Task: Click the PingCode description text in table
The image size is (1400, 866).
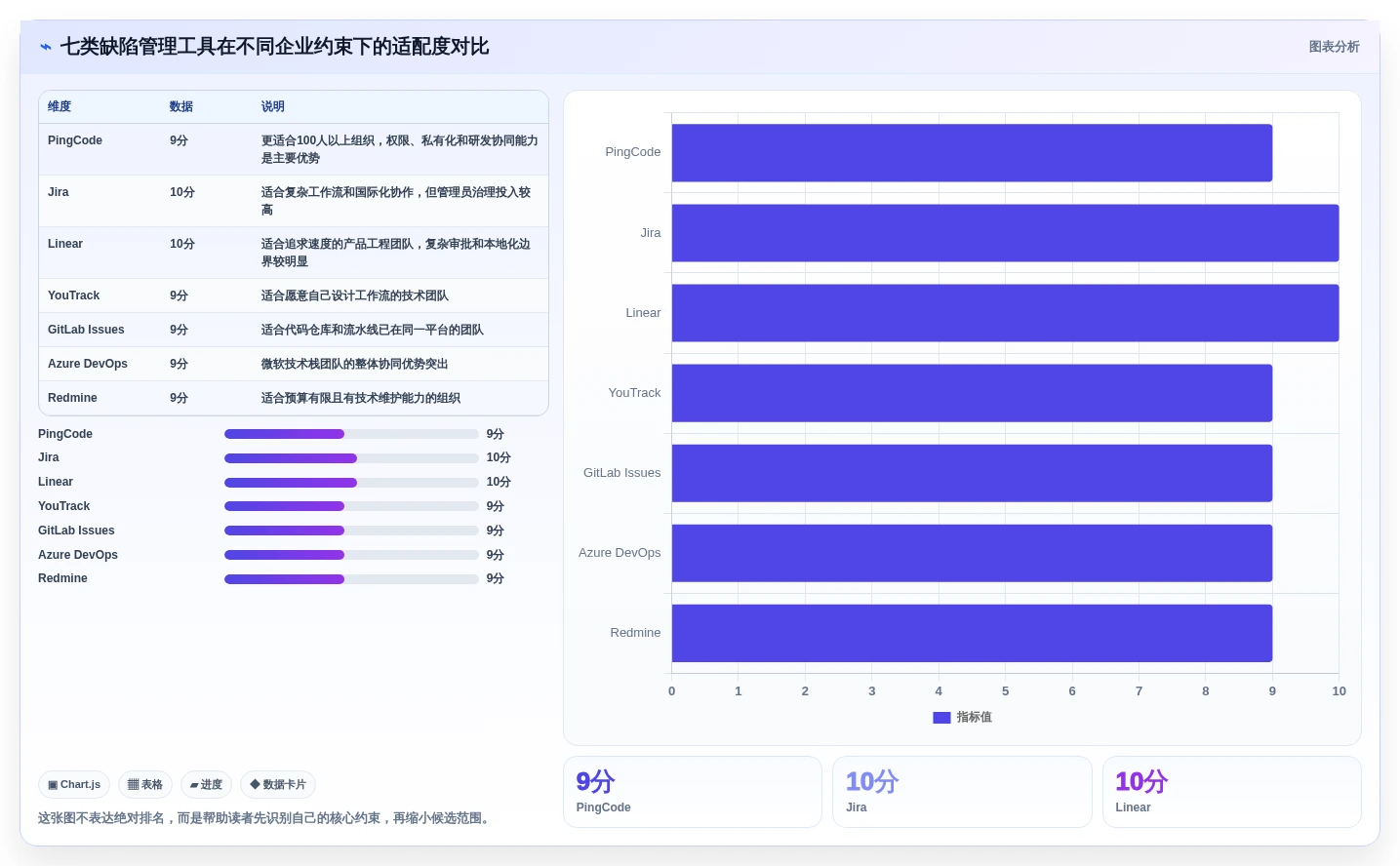Action: click(x=400, y=149)
